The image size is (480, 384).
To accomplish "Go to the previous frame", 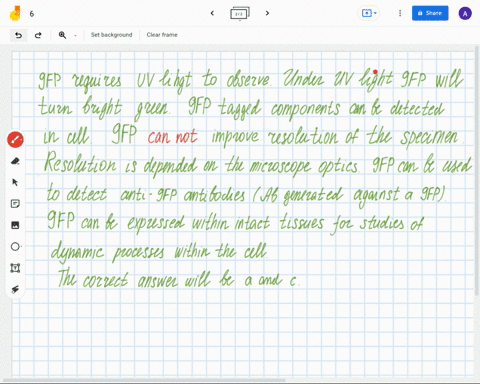I will (x=212, y=13).
